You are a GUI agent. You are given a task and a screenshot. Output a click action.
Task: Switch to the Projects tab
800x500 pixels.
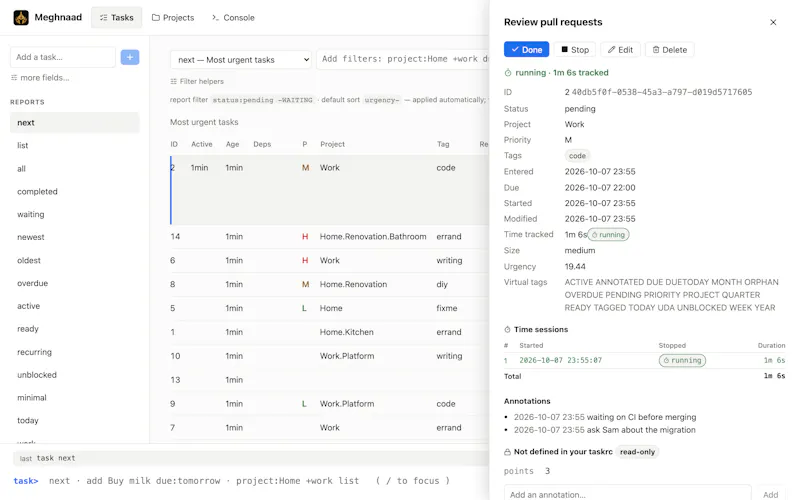tap(173, 17)
